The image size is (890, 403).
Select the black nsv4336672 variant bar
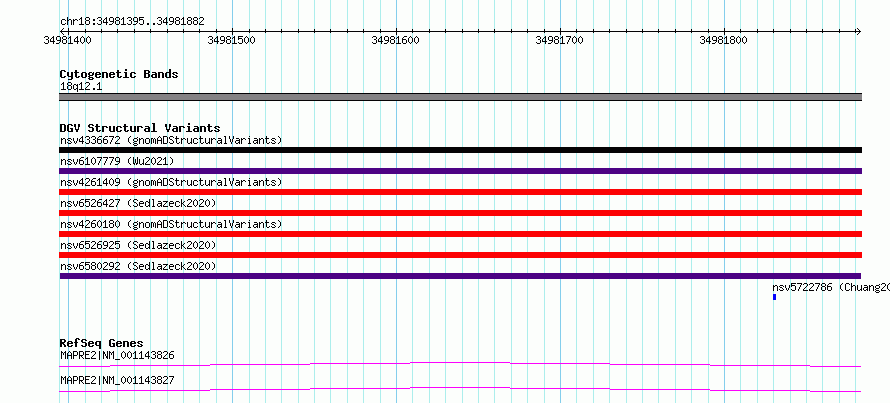pos(460,150)
